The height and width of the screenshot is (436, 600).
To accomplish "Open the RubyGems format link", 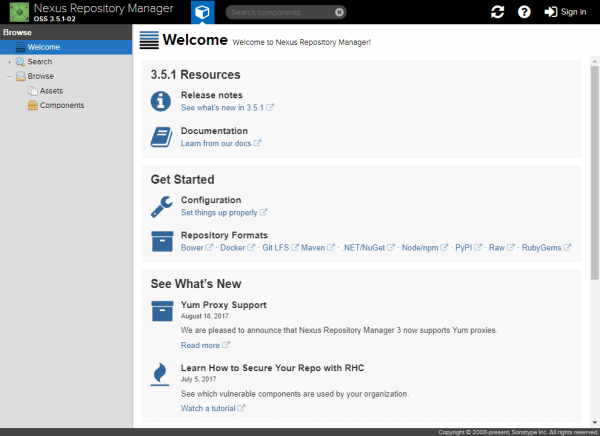I will (x=546, y=248).
